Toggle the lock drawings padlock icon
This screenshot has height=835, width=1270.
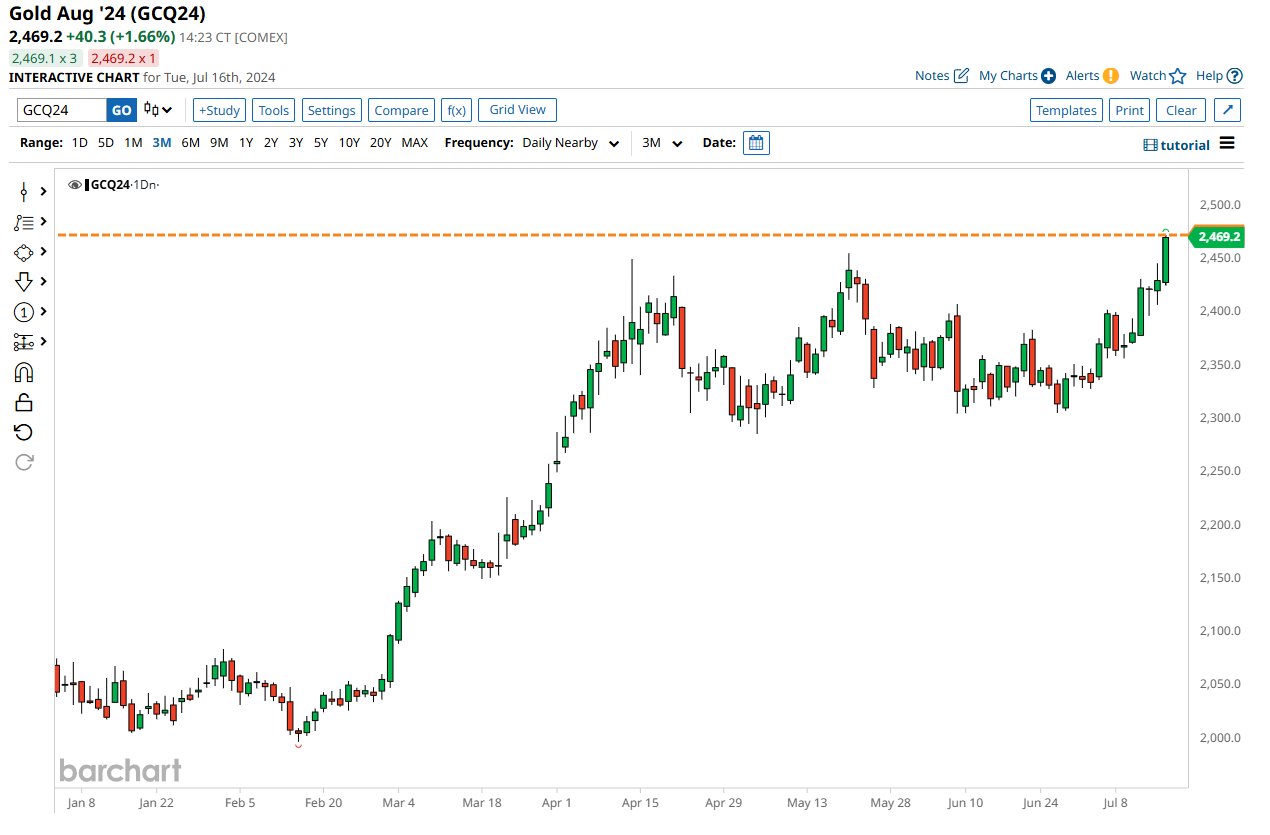(24, 402)
